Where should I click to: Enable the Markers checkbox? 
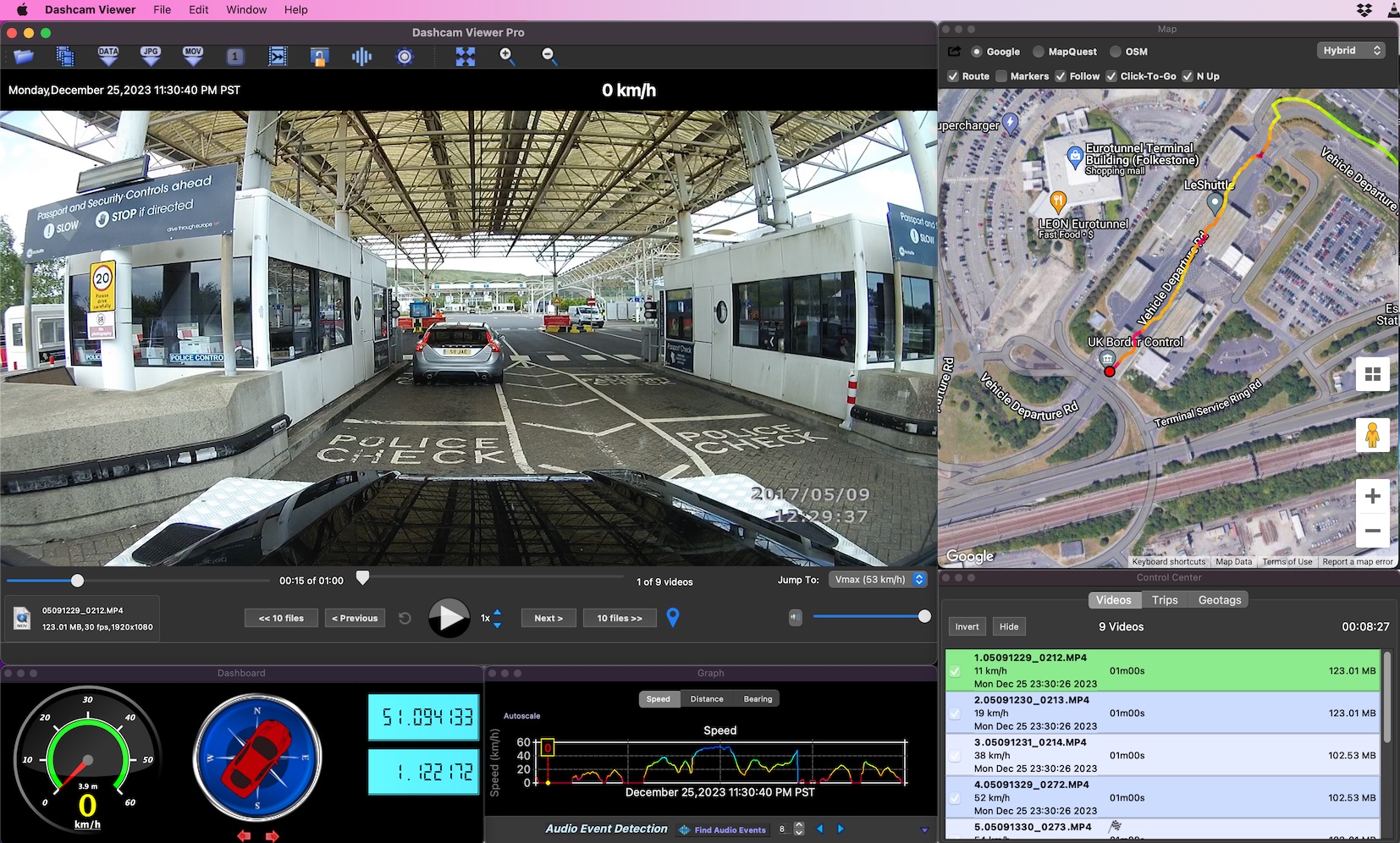click(x=1001, y=76)
